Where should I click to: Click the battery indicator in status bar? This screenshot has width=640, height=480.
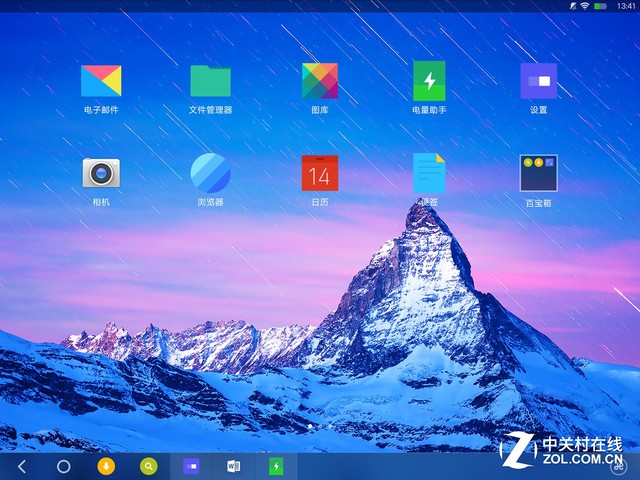600,6
